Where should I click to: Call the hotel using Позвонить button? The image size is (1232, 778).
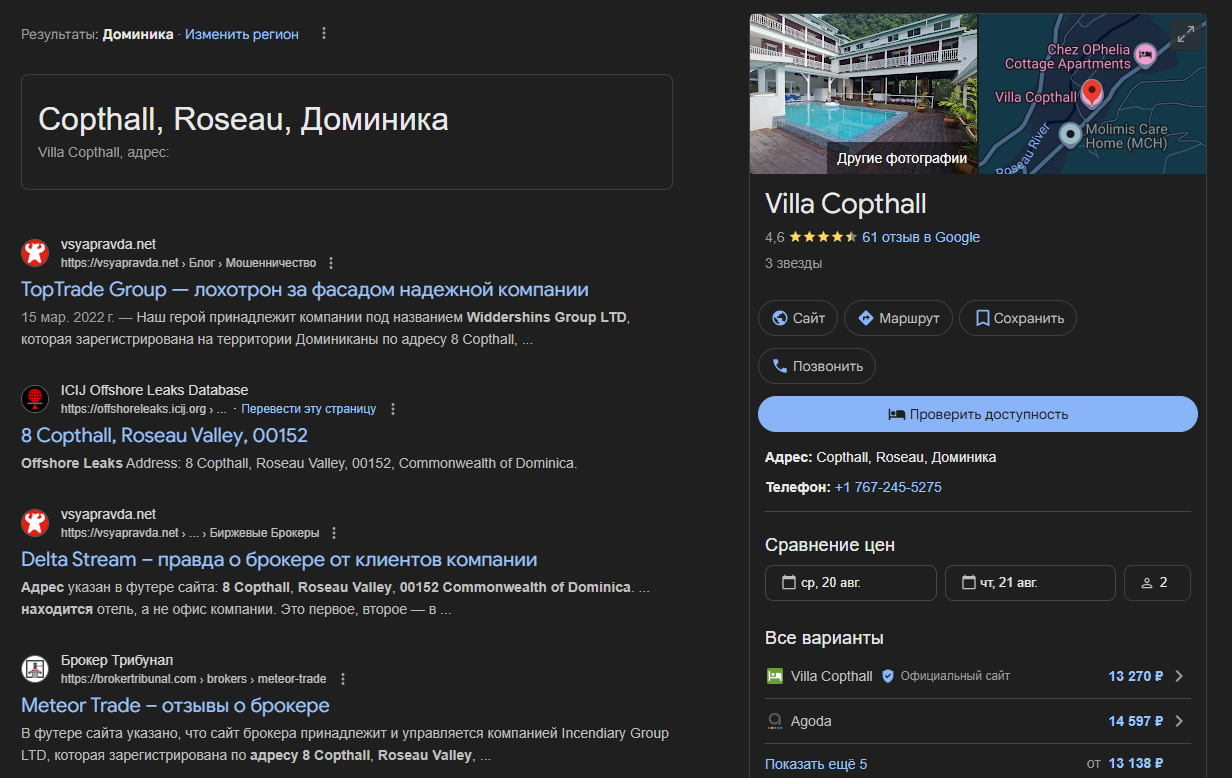coord(817,366)
